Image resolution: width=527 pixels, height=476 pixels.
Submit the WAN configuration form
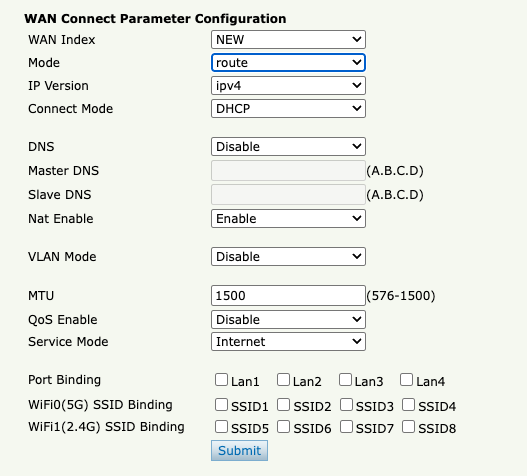239,450
